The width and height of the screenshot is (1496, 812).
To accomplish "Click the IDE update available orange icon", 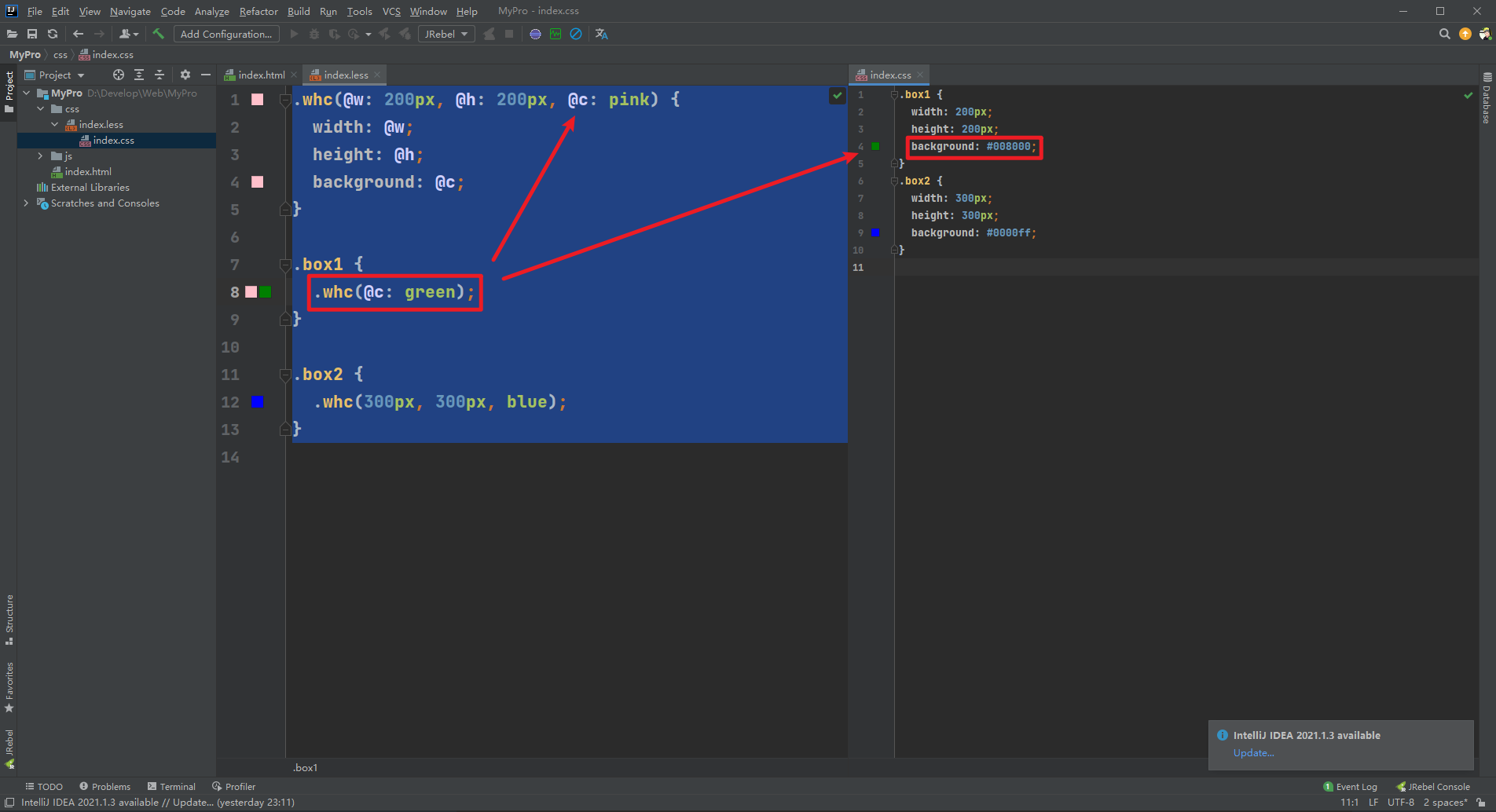I will click(1465, 34).
